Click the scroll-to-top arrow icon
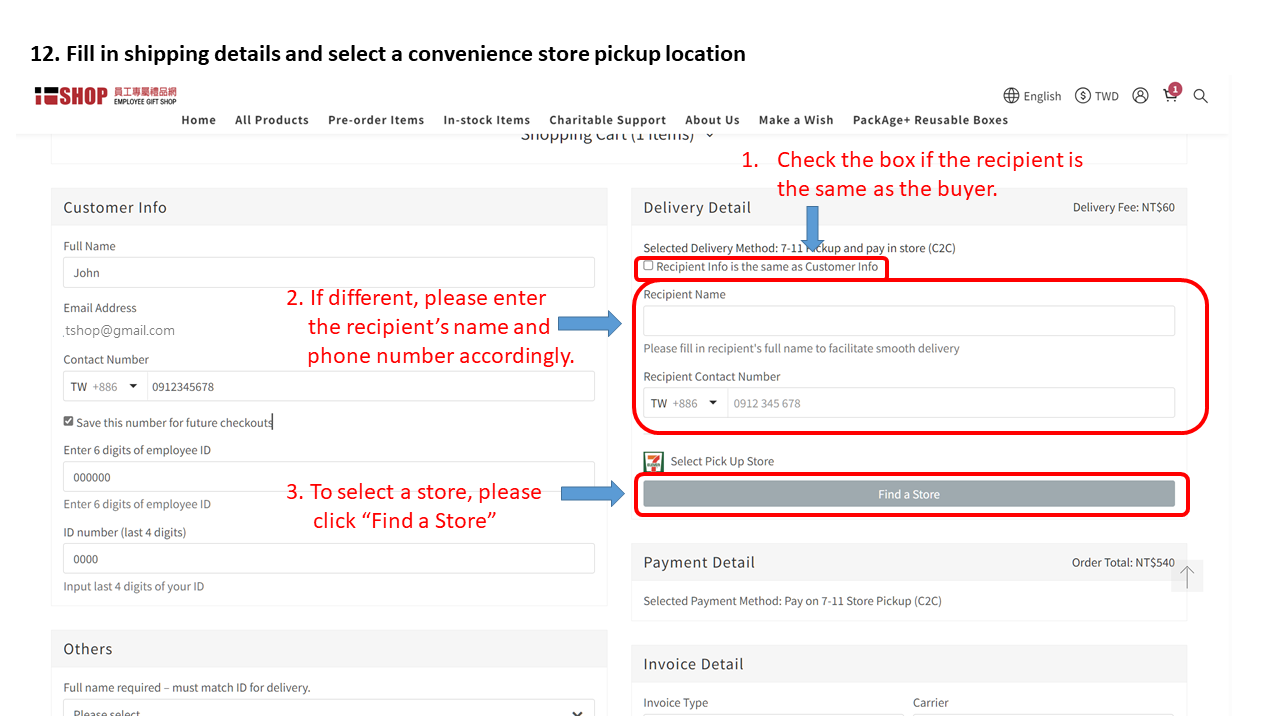 click(x=1187, y=576)
